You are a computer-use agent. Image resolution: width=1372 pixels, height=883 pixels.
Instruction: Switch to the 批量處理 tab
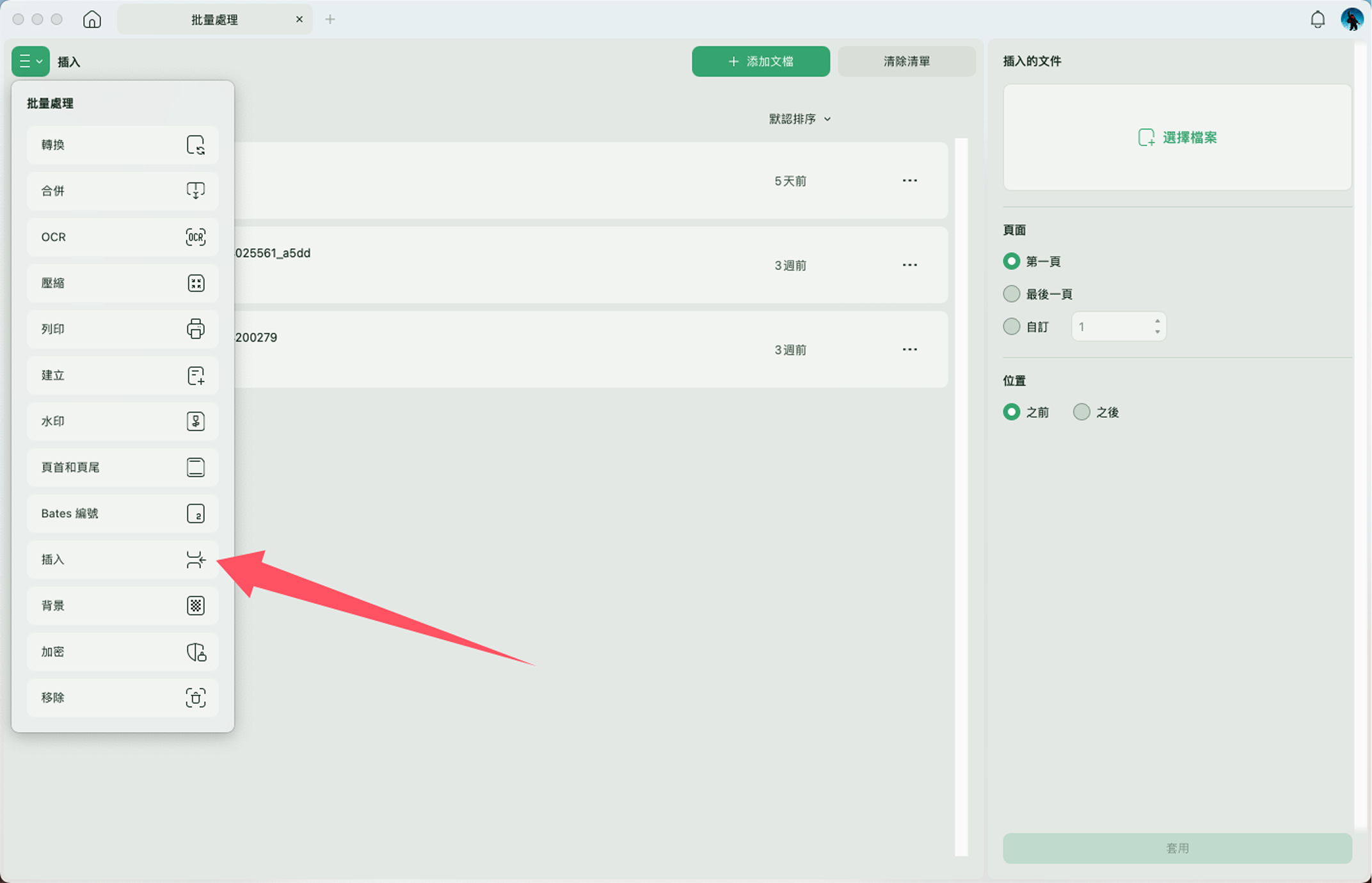point(215,19)
